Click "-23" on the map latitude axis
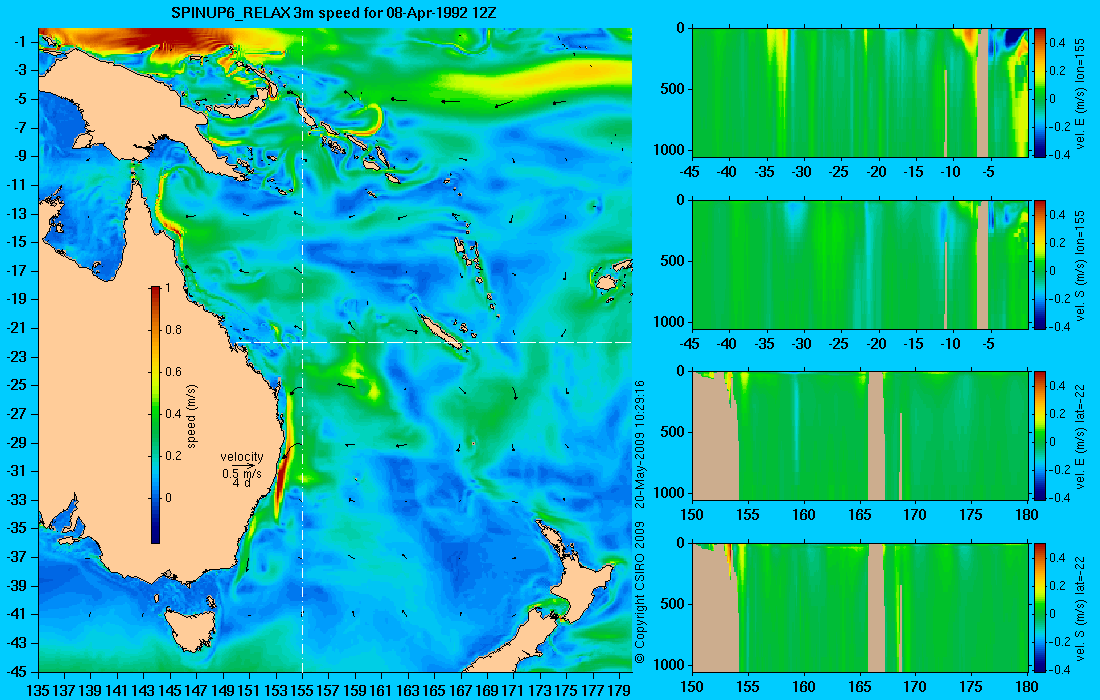 [x=17, y=356]
